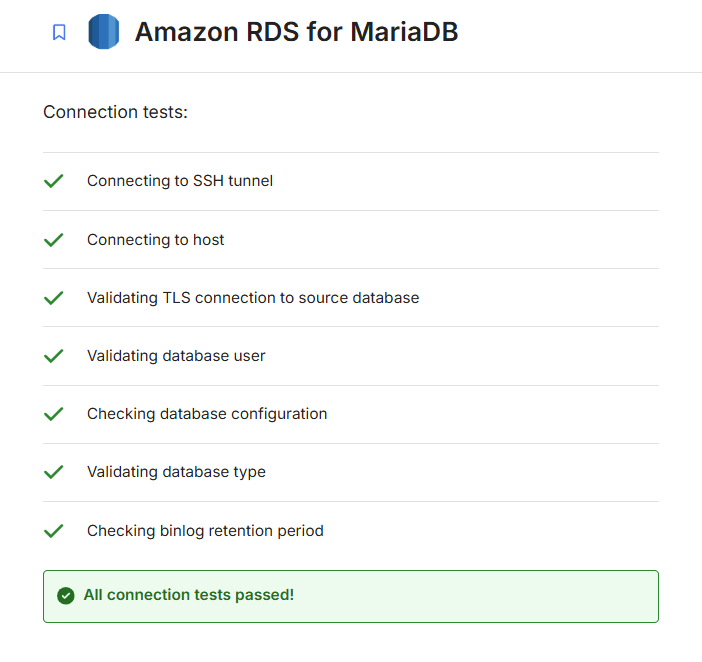
Task: Click the Amazon RDS database logo
Action: click(103, 32)
